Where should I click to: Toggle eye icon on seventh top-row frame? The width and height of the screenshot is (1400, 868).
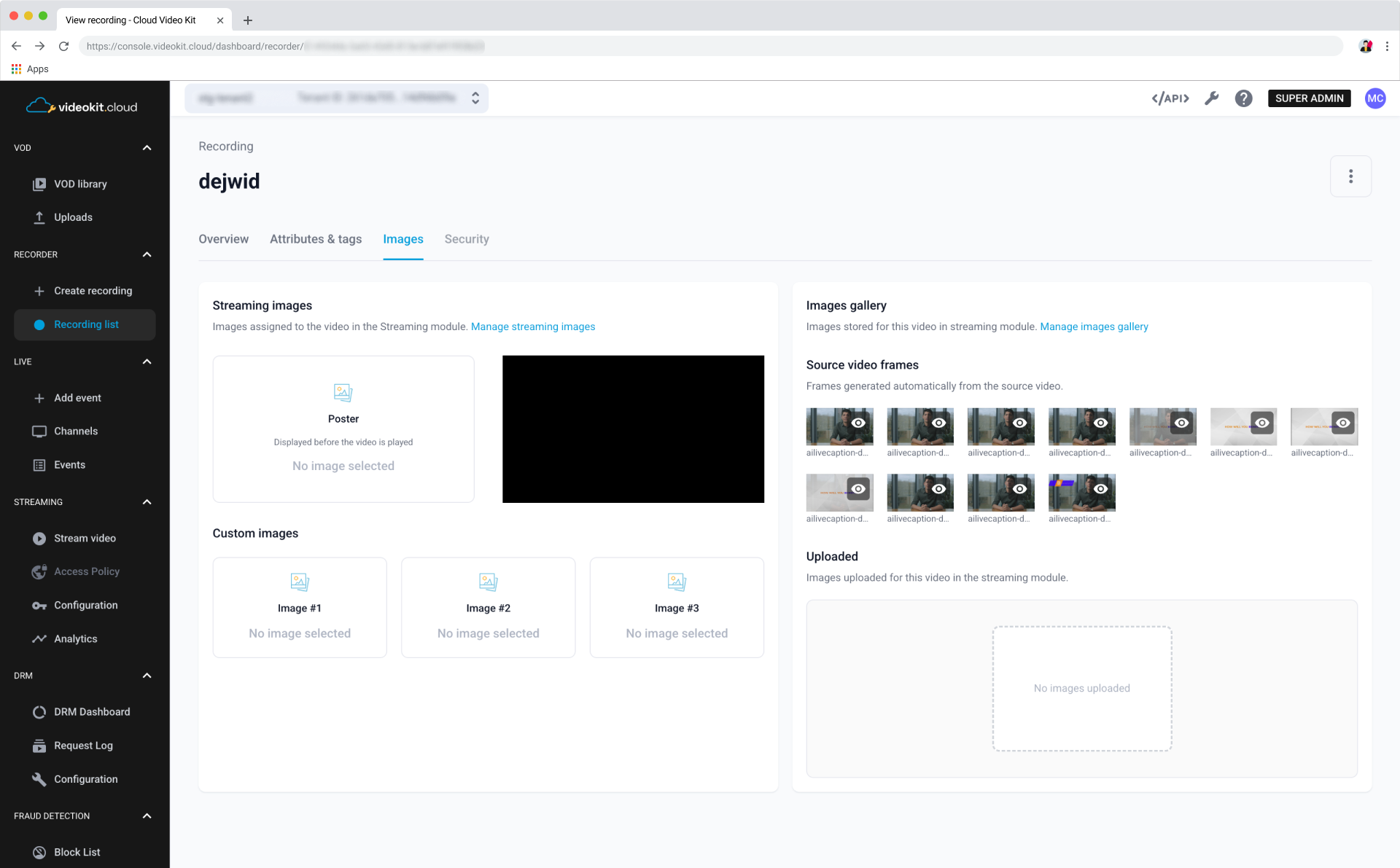click(1343, 423)
